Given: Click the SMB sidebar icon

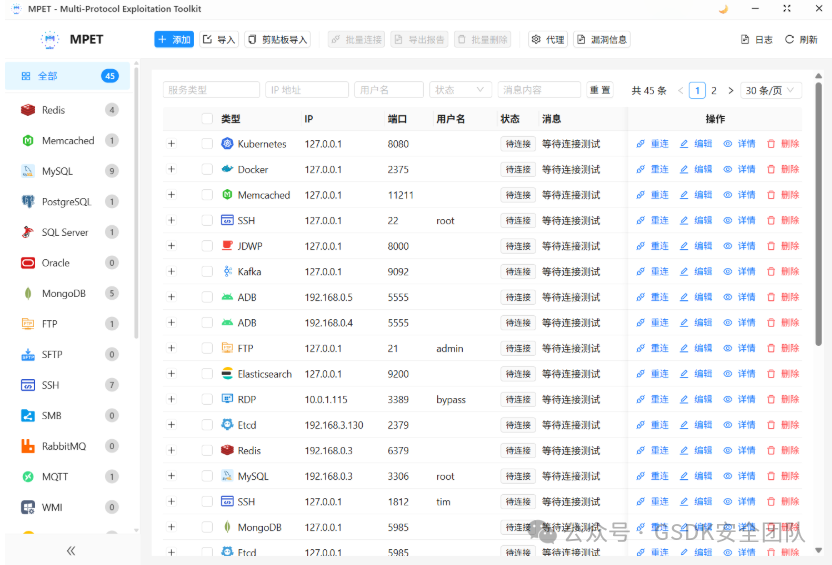Looking at the screenshot, I should [x=28, y=415].
